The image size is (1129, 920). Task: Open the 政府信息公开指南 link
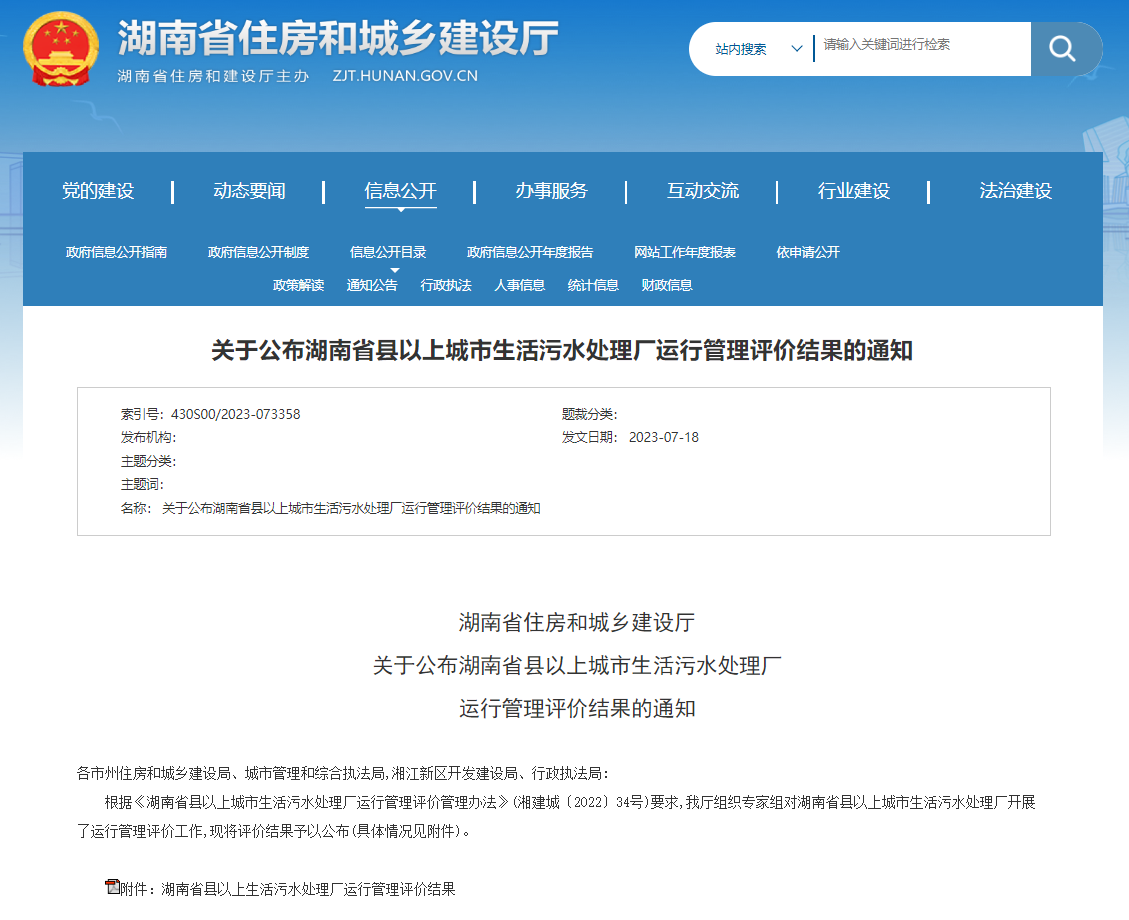coord(121,253)
